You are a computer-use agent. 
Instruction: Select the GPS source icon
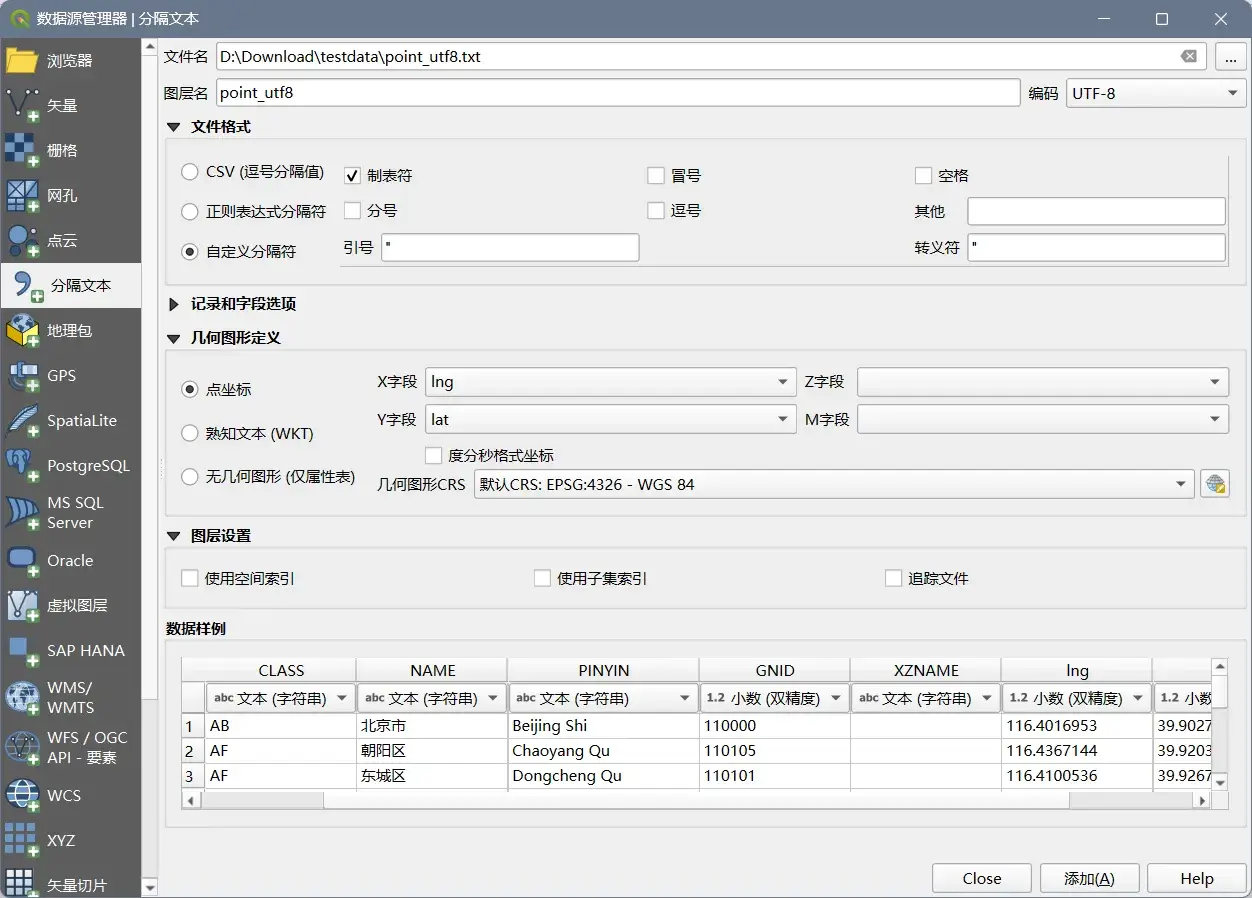(x=22, y=375)
